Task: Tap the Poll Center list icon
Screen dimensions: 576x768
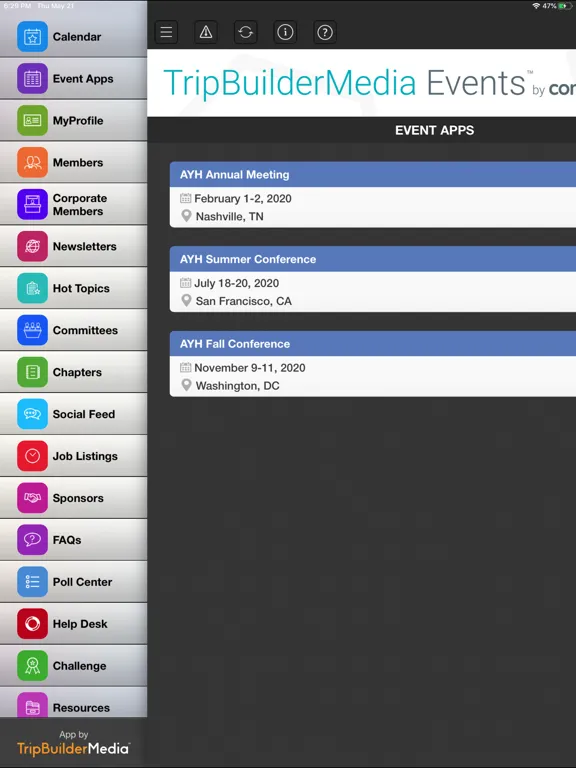Action: click(x=32, y=582)
